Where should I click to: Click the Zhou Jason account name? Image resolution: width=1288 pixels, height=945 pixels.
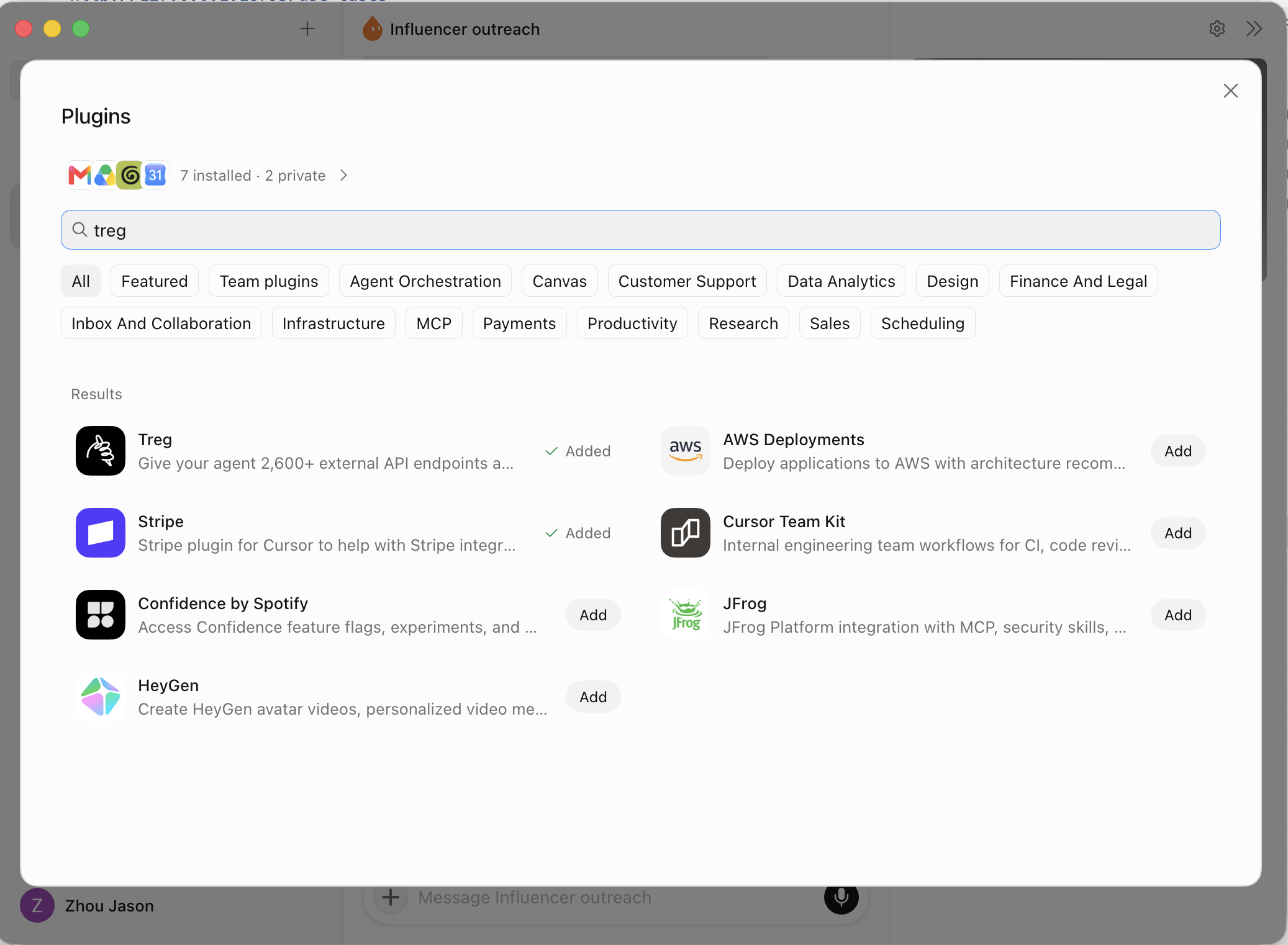[x=109, y=906]
